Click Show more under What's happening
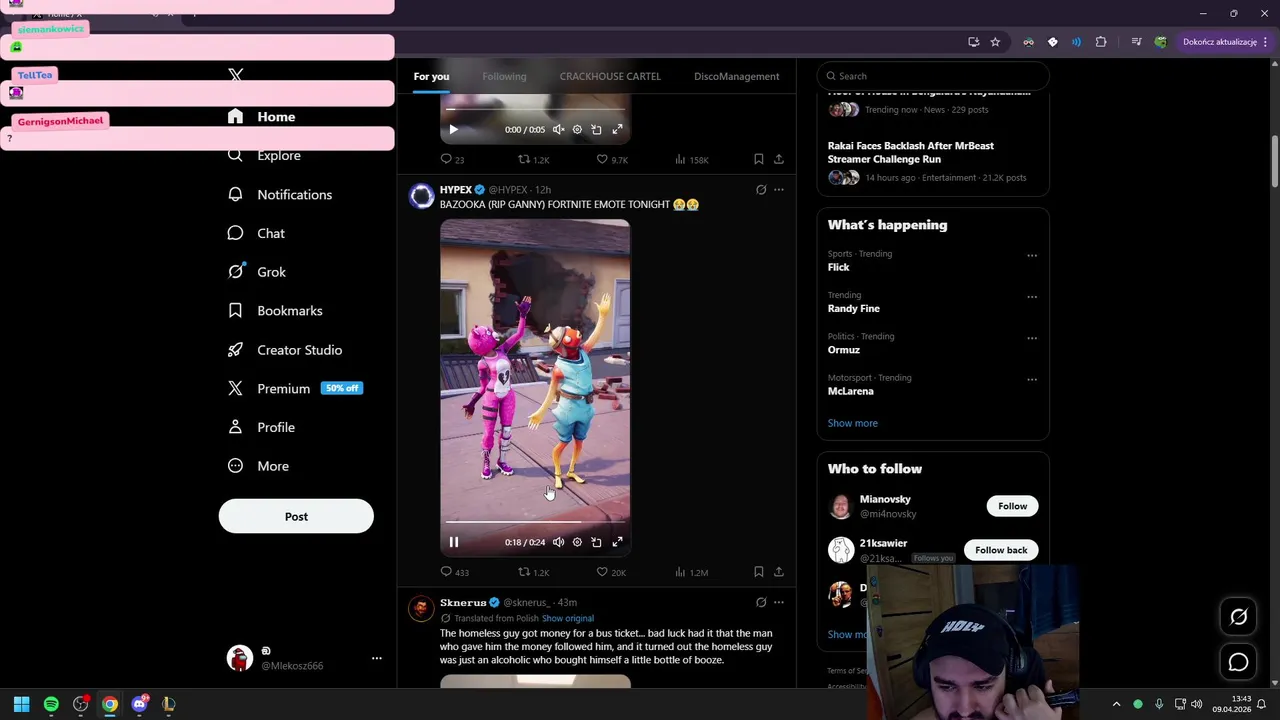This screenshot has width=1280, height=720. pos(852,423)
